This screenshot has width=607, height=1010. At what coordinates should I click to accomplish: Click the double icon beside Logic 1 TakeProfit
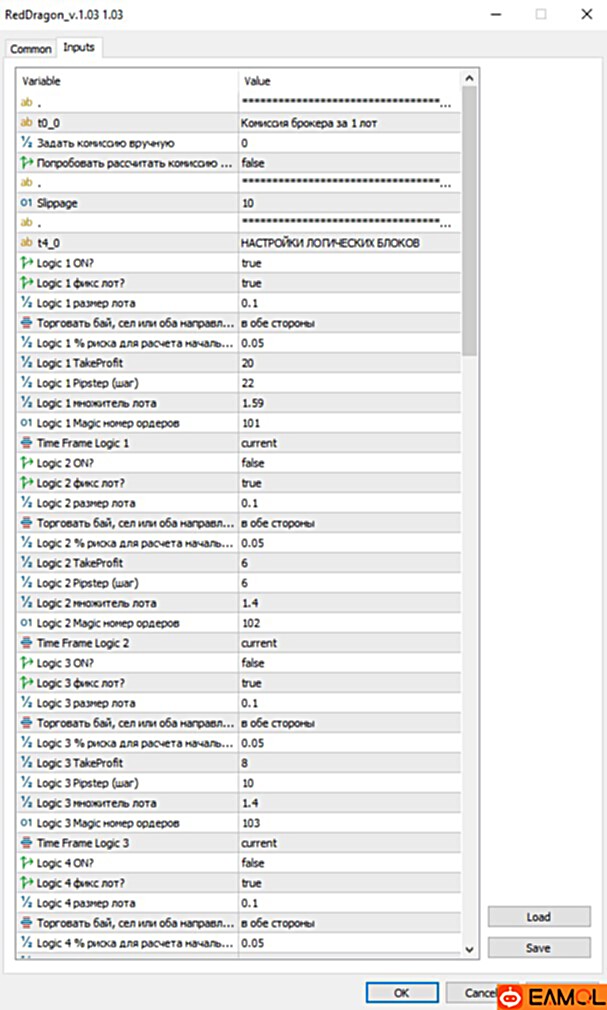26,363
